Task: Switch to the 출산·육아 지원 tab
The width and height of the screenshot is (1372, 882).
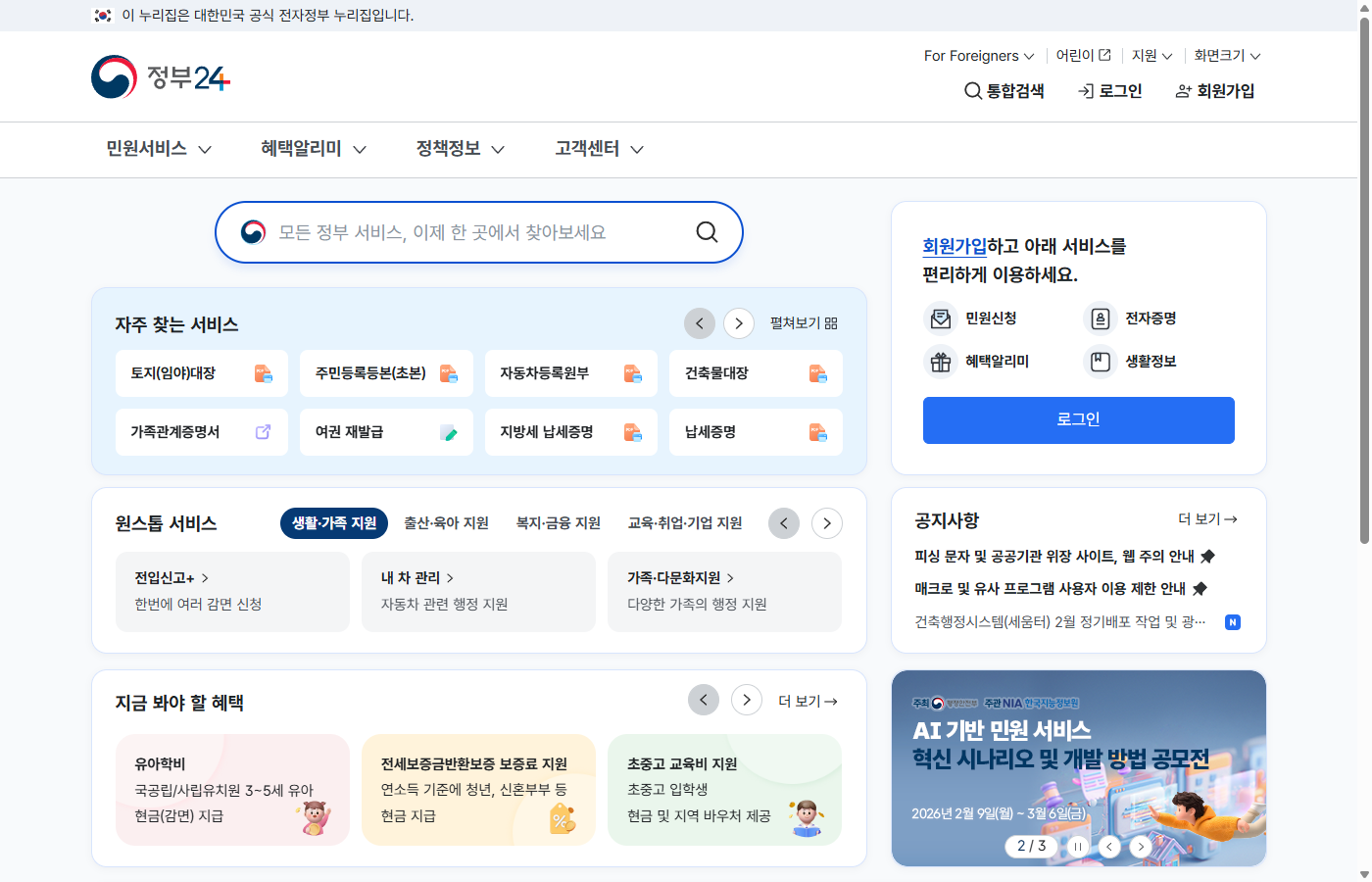Action: point(449,522)
